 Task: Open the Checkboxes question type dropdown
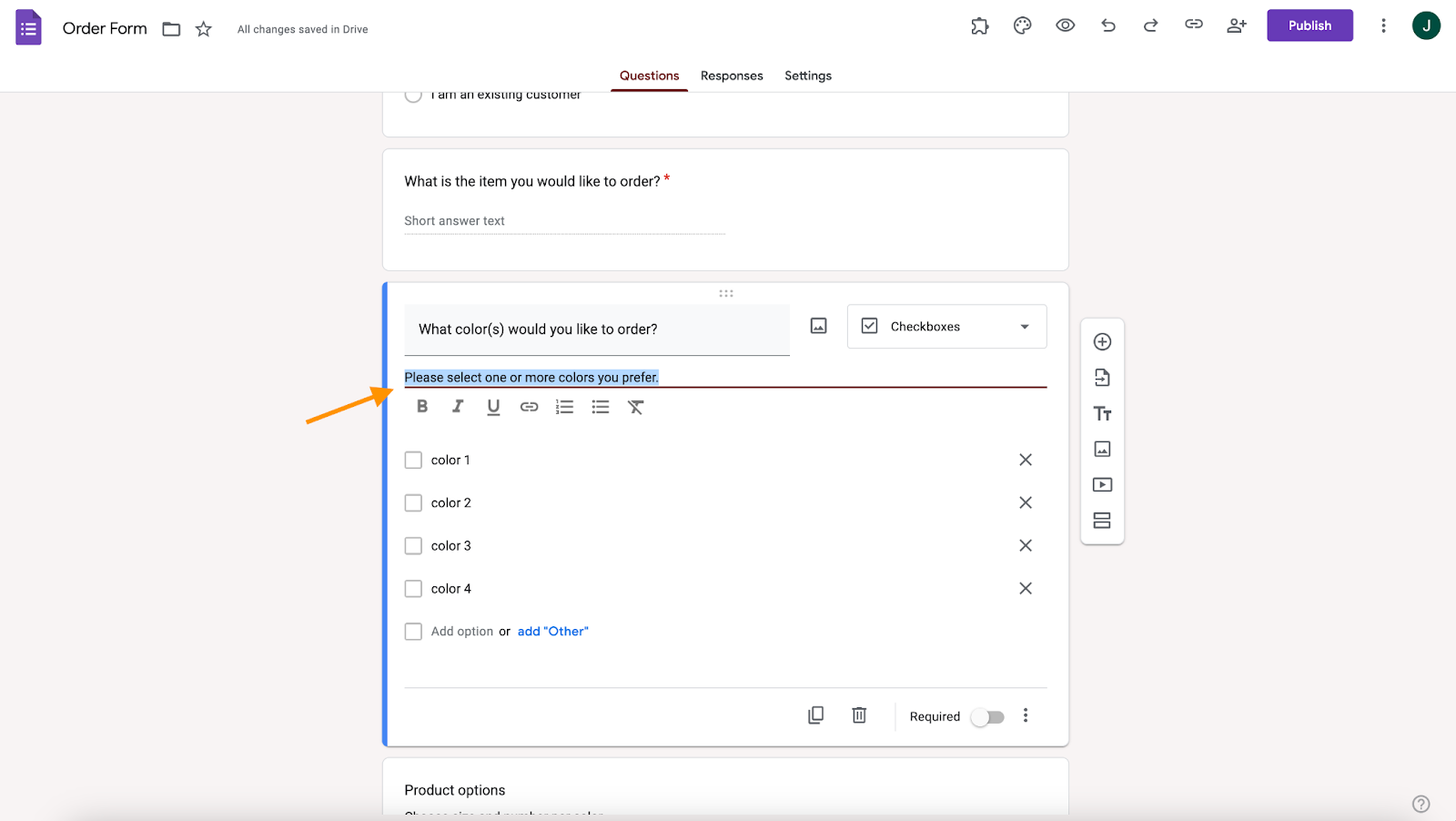pyautogui.click(x=947, y=327)
